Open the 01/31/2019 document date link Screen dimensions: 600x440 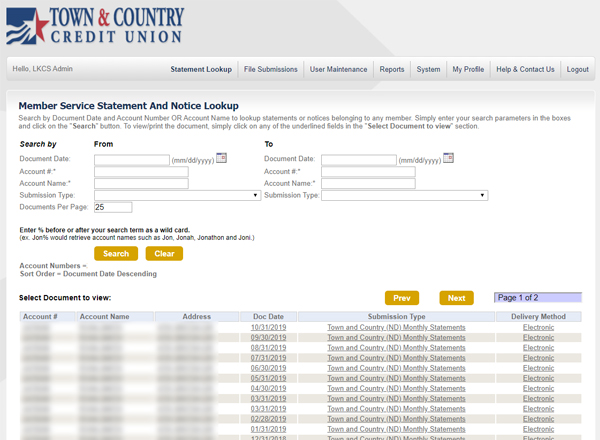tap(268, 429)
